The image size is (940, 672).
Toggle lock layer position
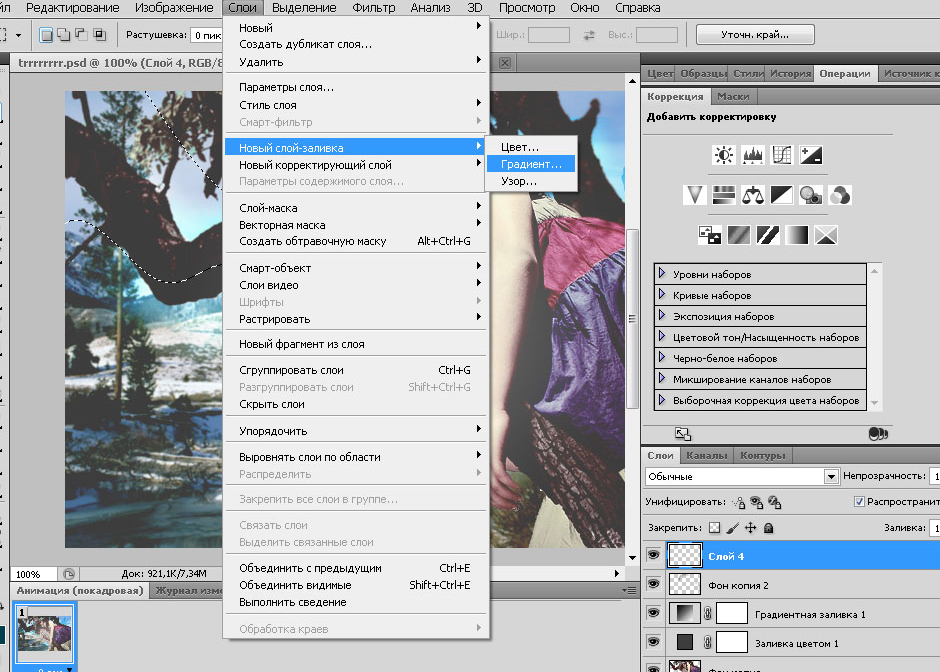pyautogui.click(x=751, y=528)
